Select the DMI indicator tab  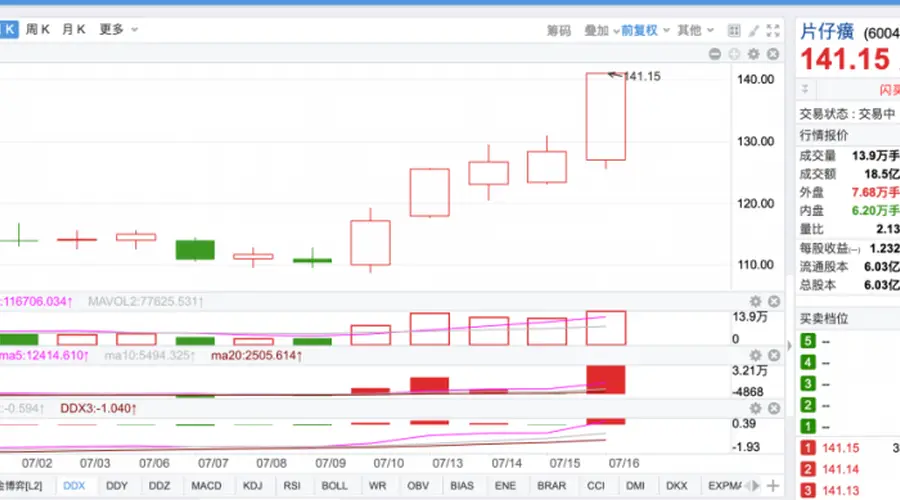[635, 486]
